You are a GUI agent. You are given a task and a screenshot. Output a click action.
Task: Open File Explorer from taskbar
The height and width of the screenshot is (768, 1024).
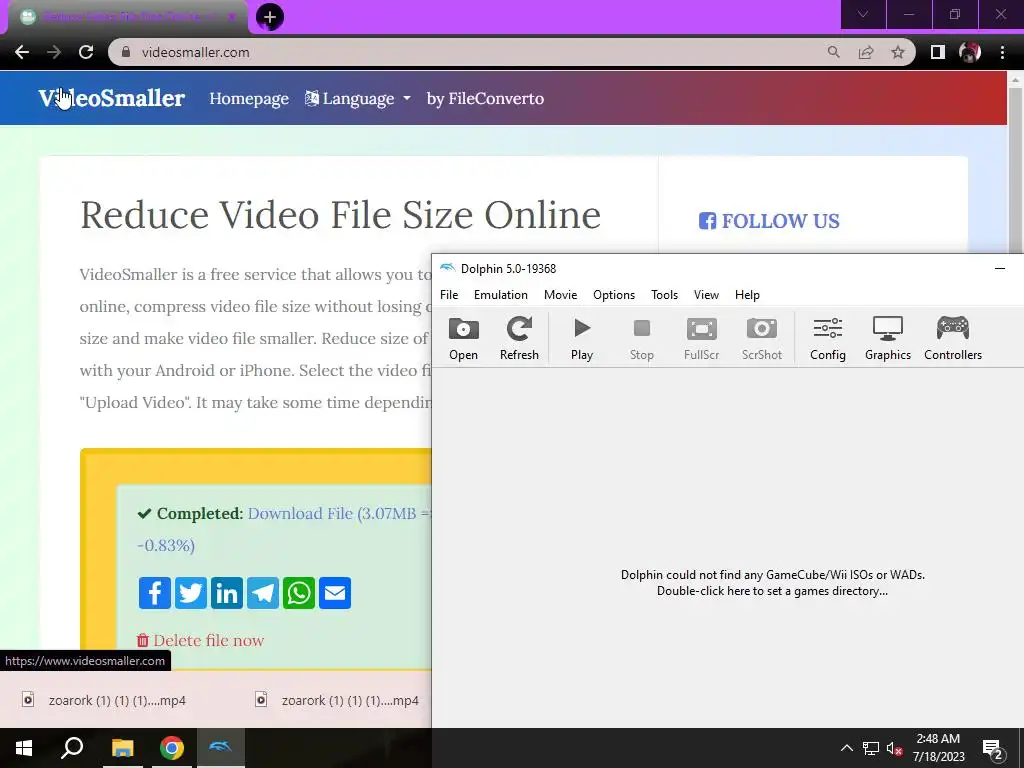tap(122, 748)
